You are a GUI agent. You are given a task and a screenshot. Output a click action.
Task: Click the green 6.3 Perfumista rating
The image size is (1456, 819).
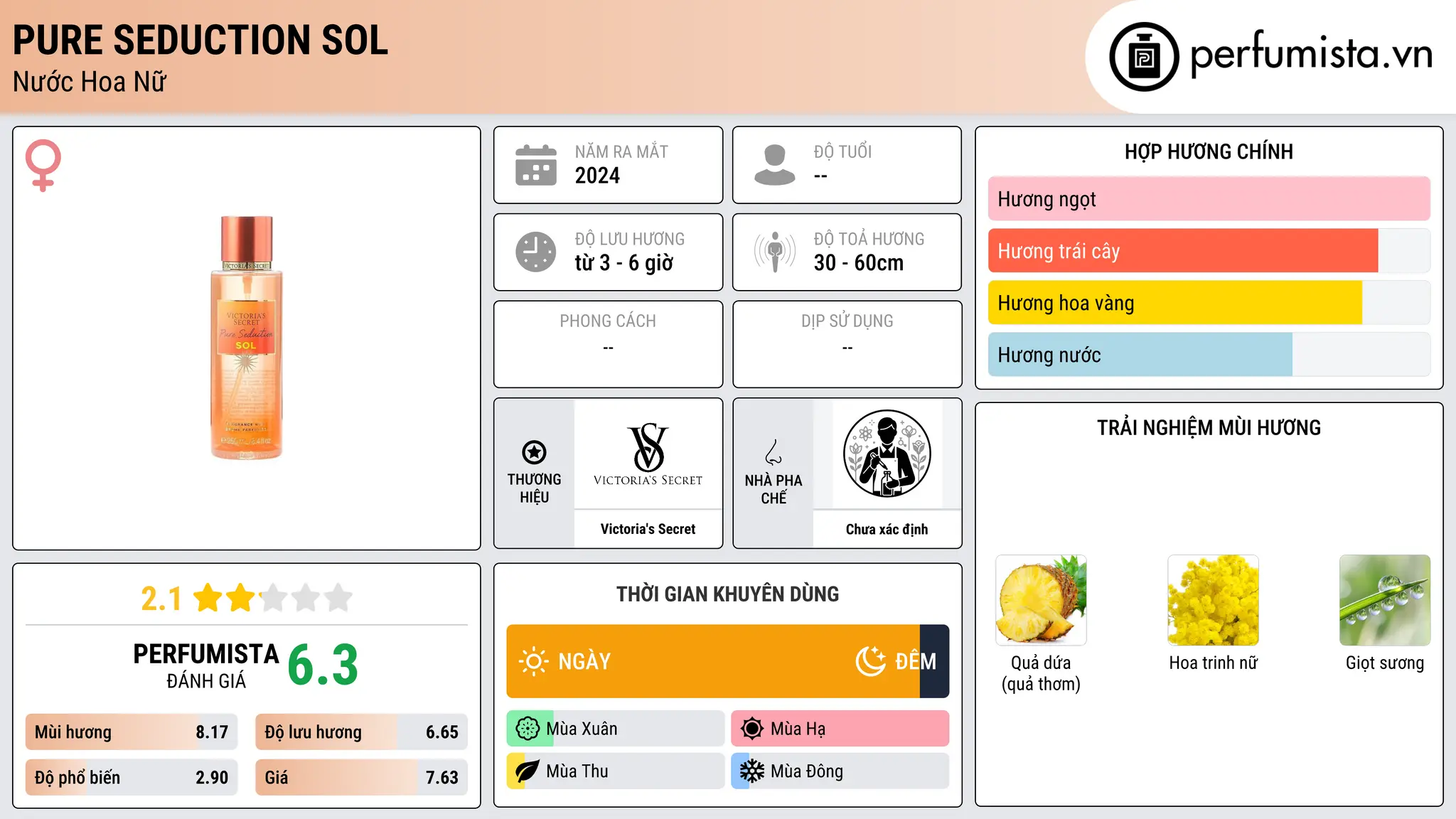point(323,665)
